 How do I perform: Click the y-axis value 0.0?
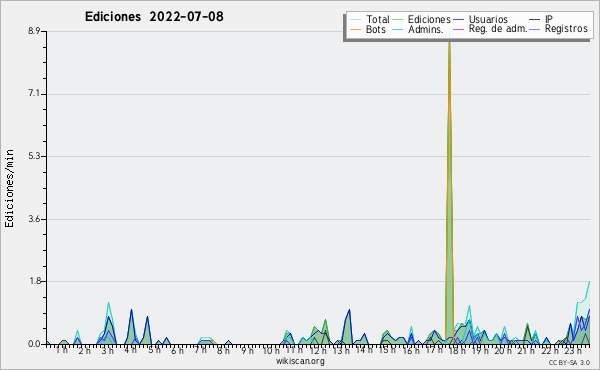(34, 344)
